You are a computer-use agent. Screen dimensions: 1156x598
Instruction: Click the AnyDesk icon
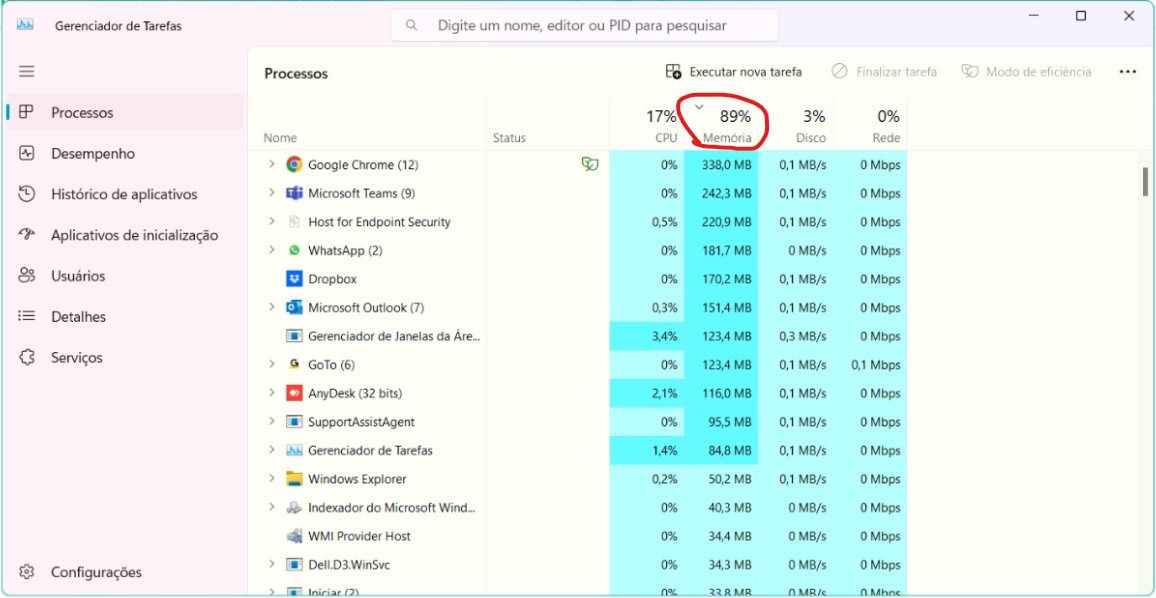[294, 393]
